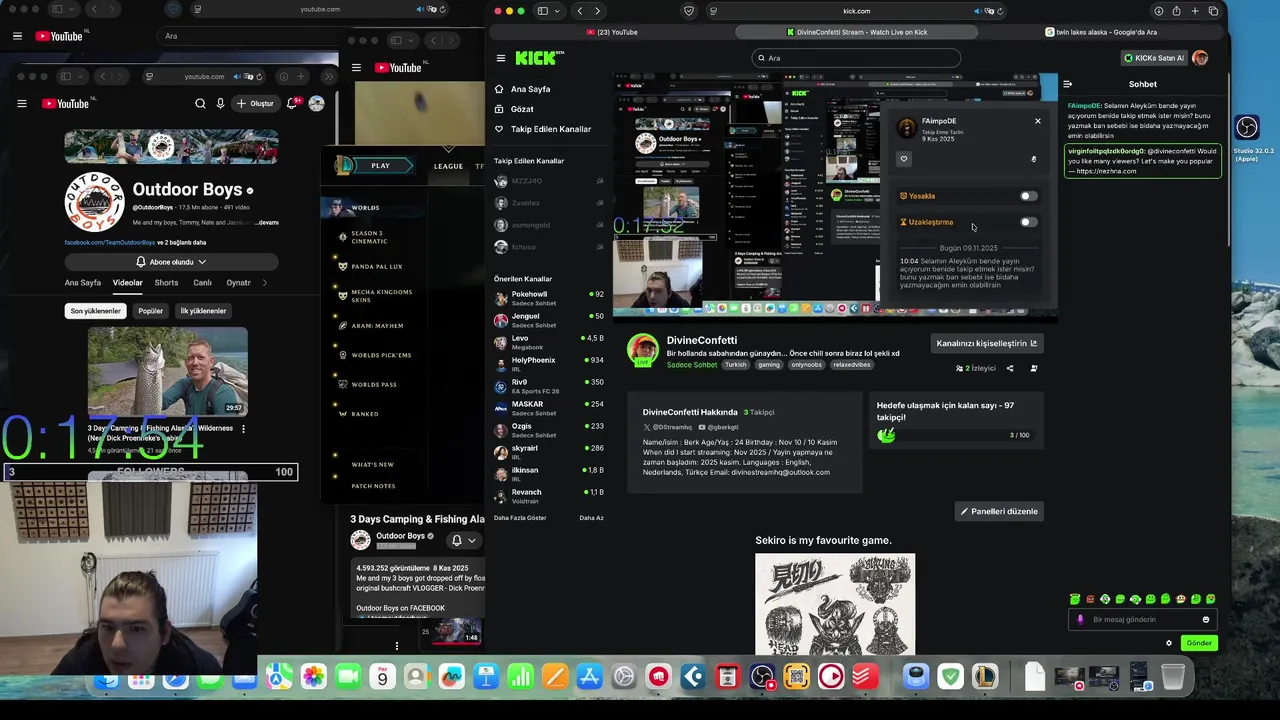Viewport: 1280px width, 720px height.
Task: Click YouTube voice search microphone icon
Action: tap(220, 103)
